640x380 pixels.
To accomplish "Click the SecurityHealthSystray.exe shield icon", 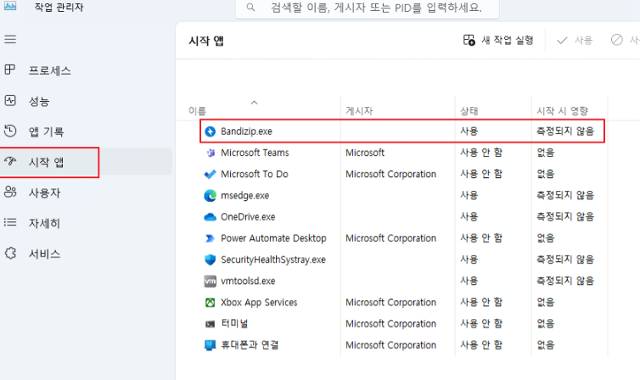I will click(x=210, y=260).
